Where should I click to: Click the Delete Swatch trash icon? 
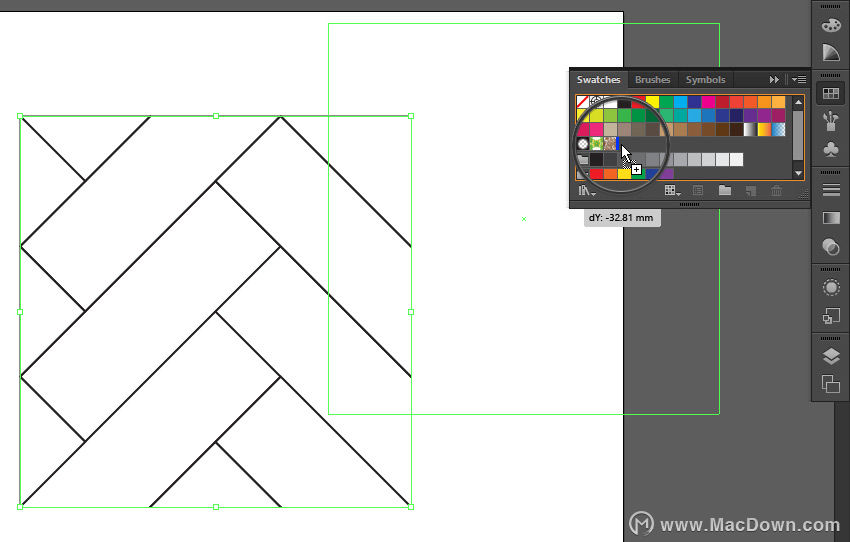coord(776,190)
